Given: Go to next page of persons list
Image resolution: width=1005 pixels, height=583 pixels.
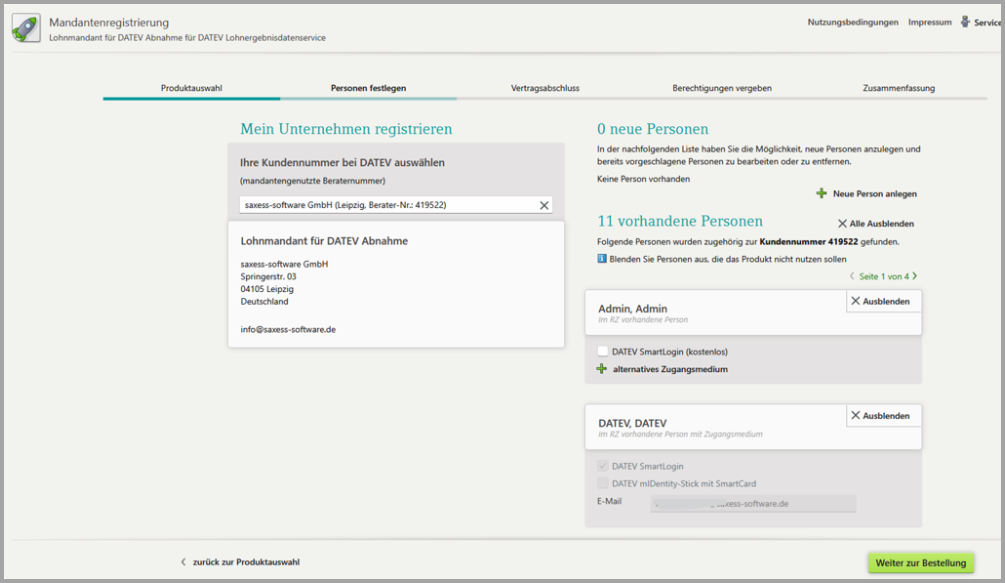Looking at the screenshot, I should point(914,276).
